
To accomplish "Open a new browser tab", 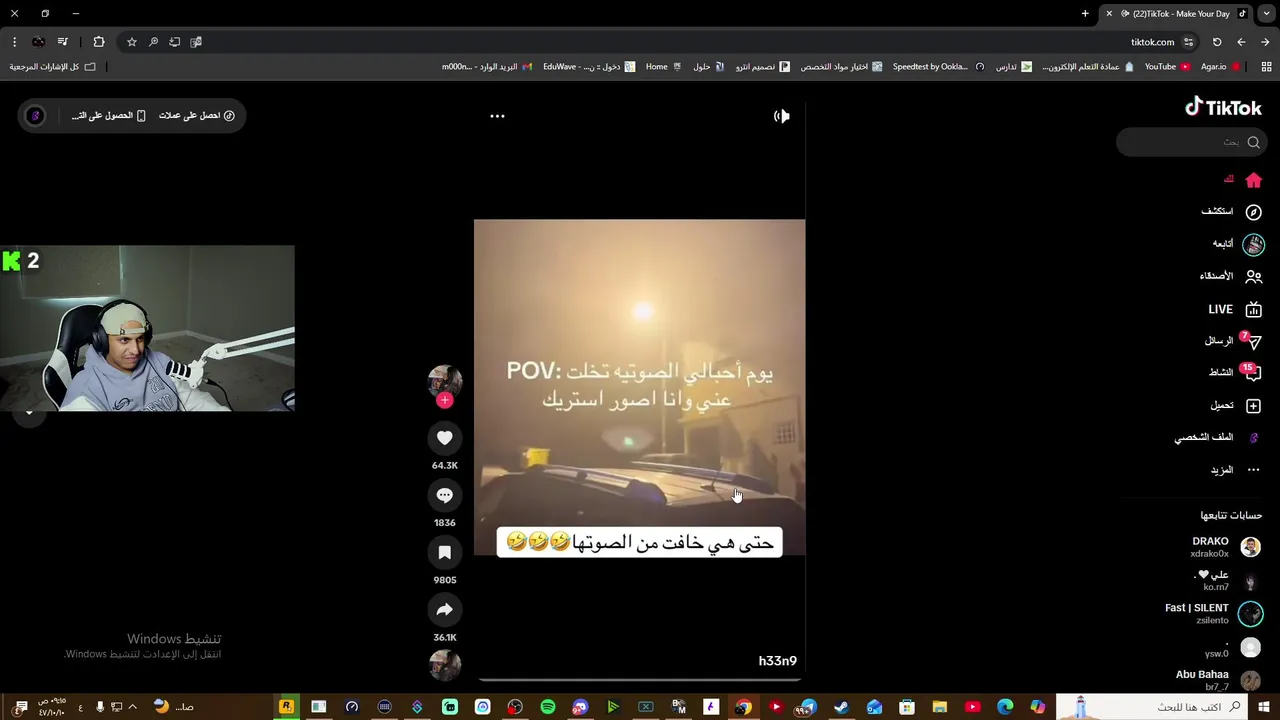I will (x=1085, y=14).
